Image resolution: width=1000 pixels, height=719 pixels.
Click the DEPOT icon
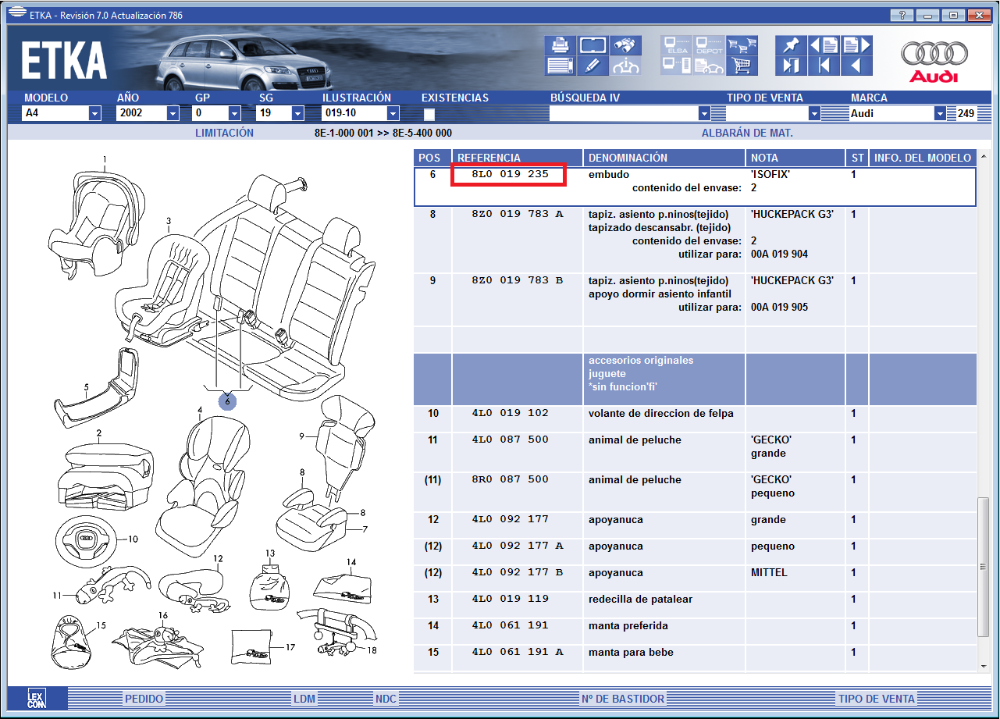[x=709, y=45]
